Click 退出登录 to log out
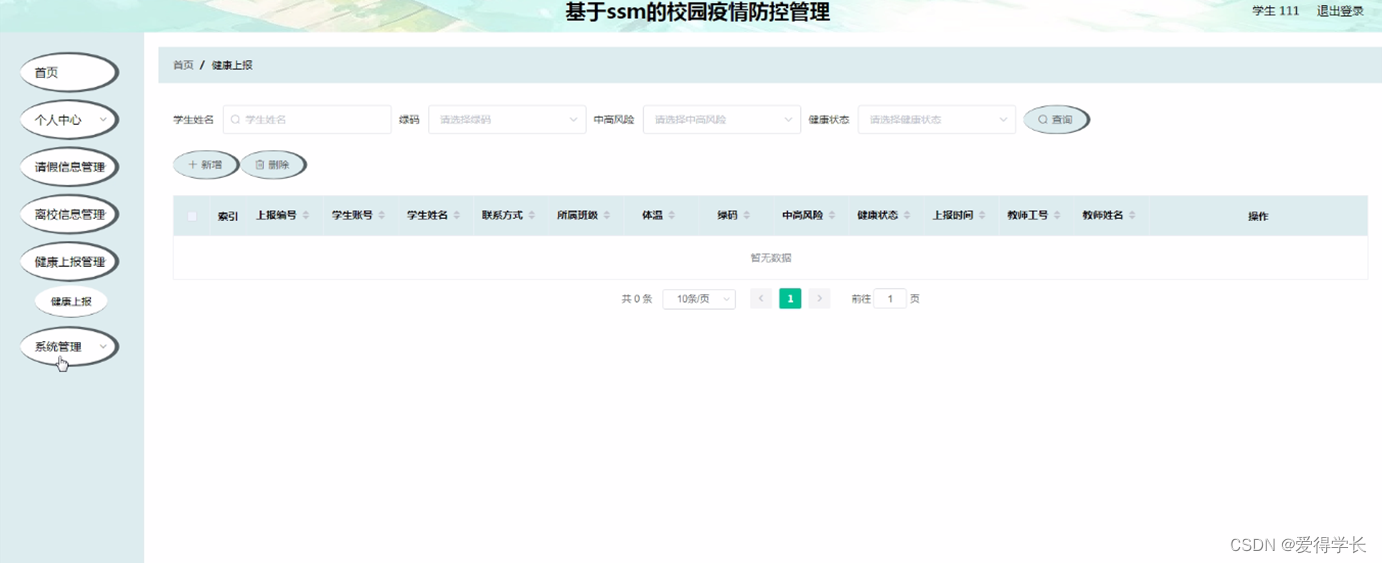1382x563 pixels. pyautogui.click(x=1340, y=11)
